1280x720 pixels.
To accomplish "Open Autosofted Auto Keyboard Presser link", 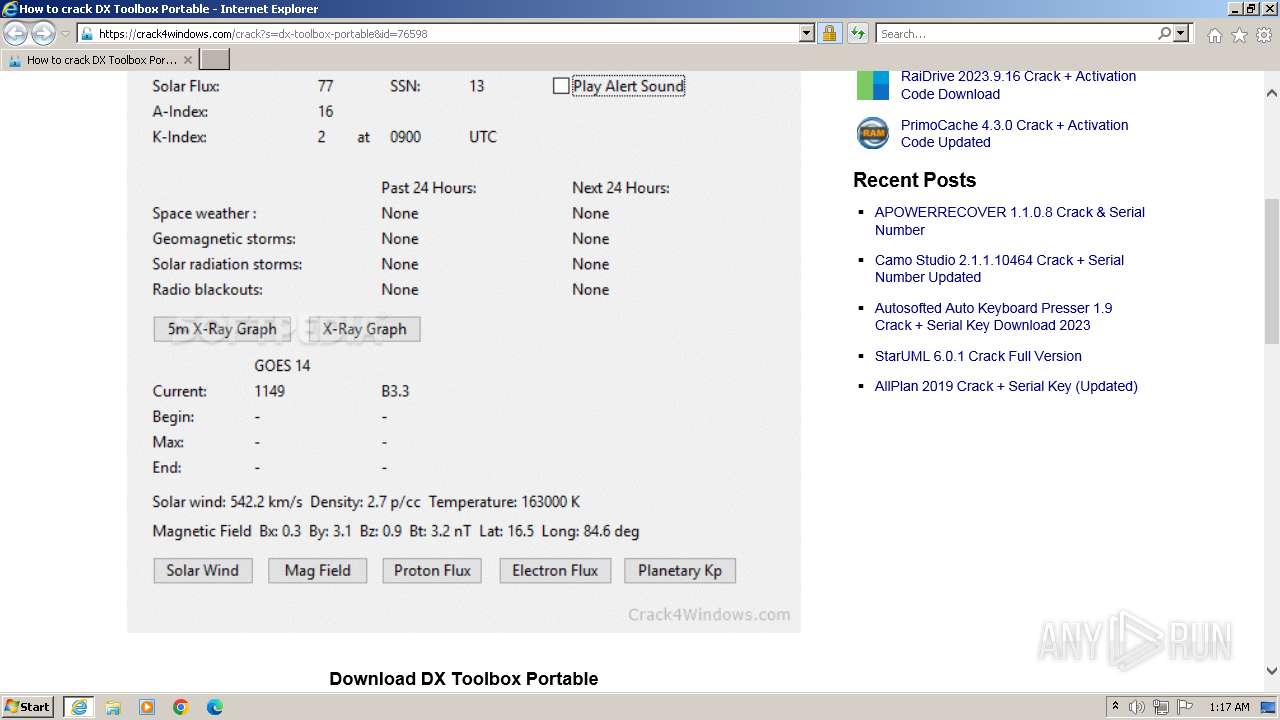I will click(993, 316).
